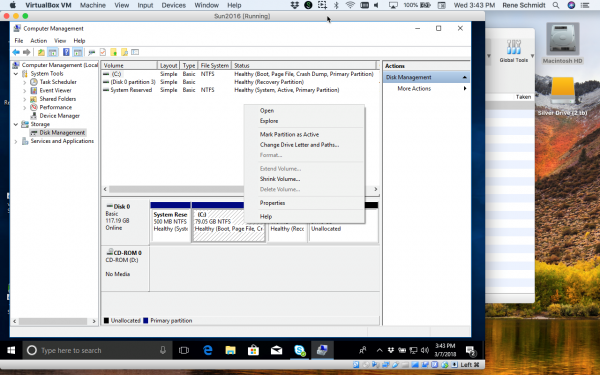The height and width of the screenshot is (375, 600).
Task: Click the tree pane scrollbar right arrow
Action: tap(94, 321)
